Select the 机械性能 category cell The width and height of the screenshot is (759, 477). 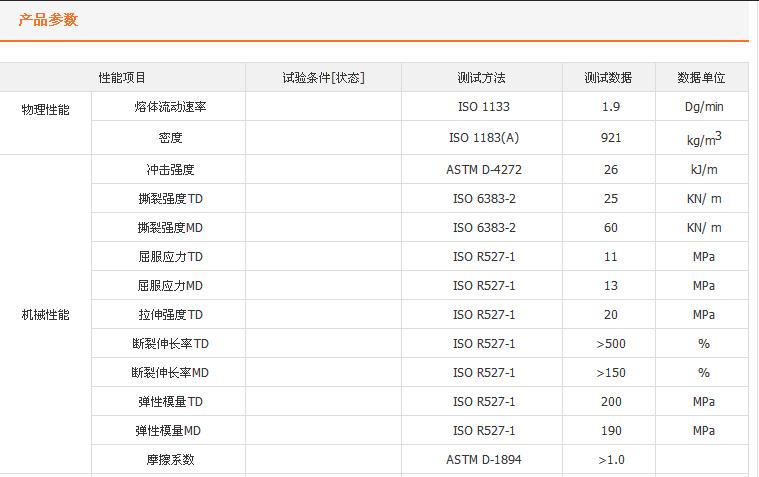coord(46,315)
